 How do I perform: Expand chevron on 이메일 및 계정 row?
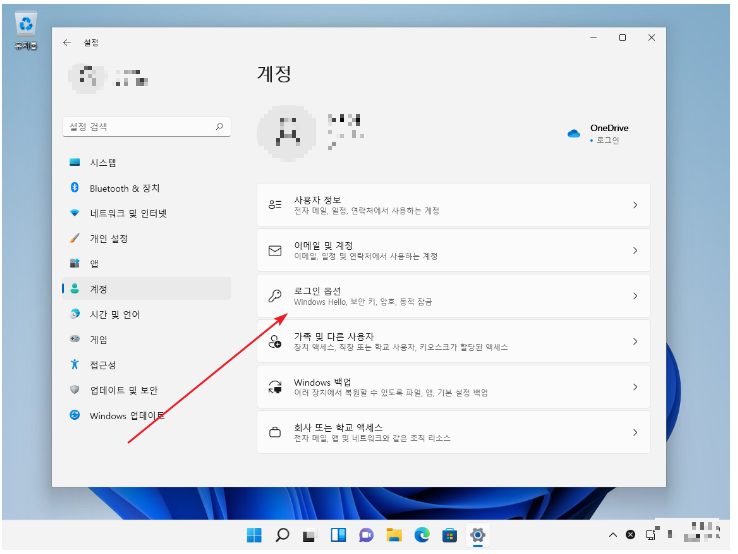(635, 250)
